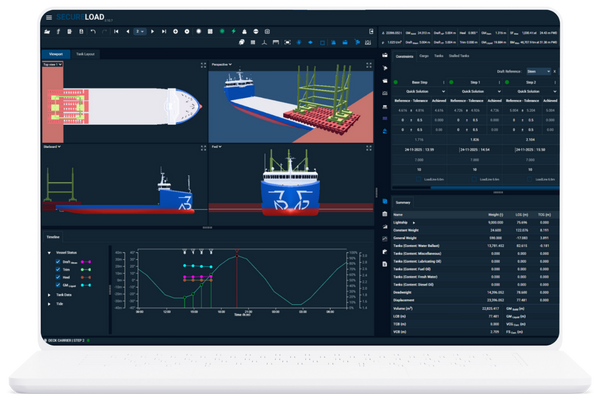Click the camera screenshot icon in the toolbar
600x400 pixels.
[x=268, y=32]
